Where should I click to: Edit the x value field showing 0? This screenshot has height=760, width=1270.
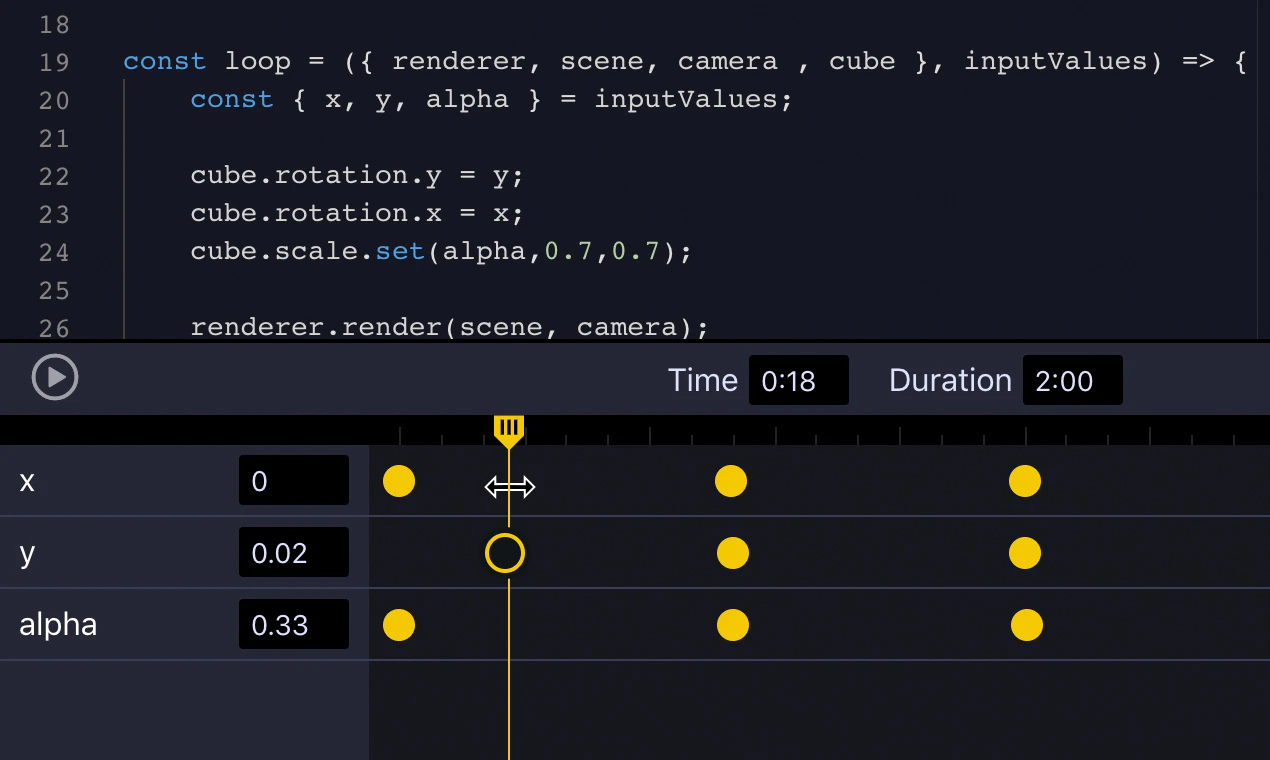coord(293,480)
